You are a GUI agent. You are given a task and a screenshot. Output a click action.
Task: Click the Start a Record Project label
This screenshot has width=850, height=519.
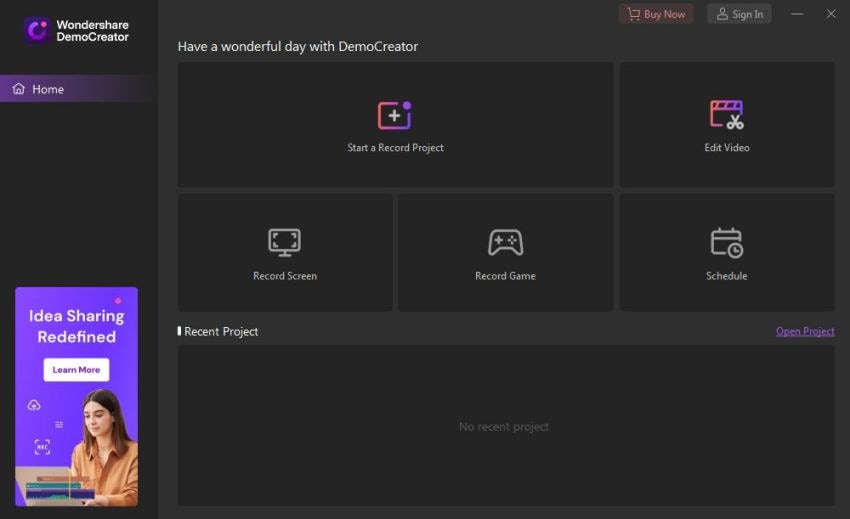[395, 148]
